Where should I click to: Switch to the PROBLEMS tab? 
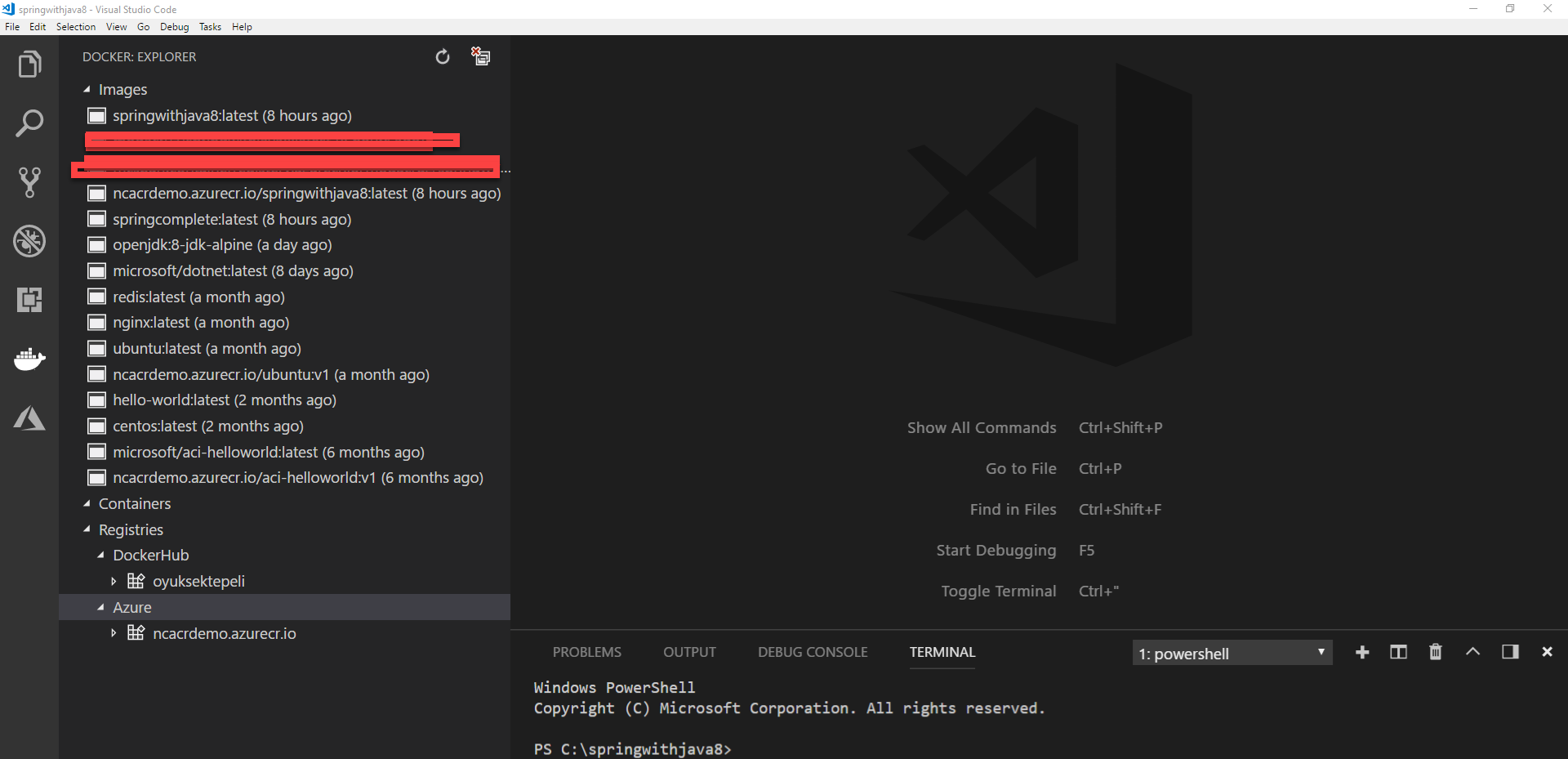(586, 652)
